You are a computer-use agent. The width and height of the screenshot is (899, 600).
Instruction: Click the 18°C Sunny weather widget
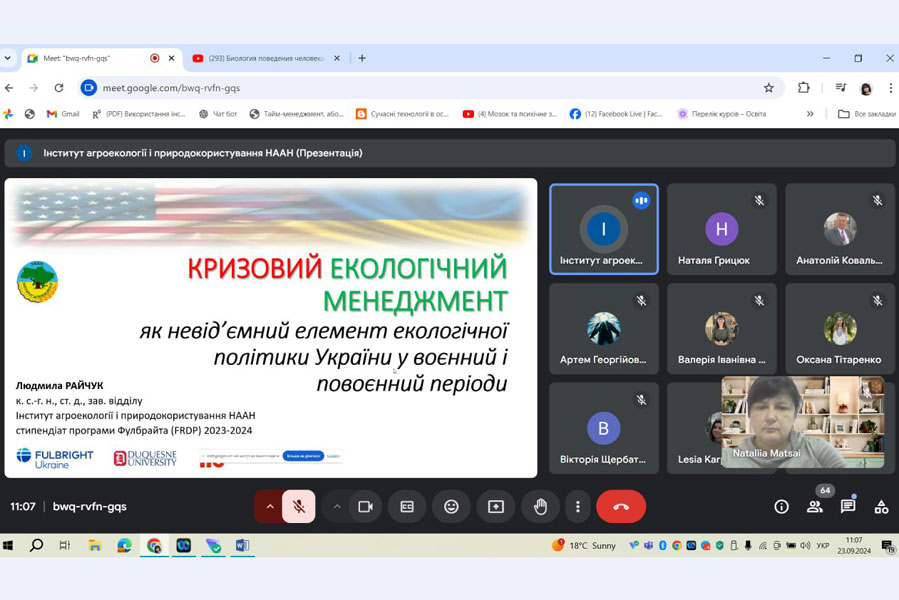point(584,546)
